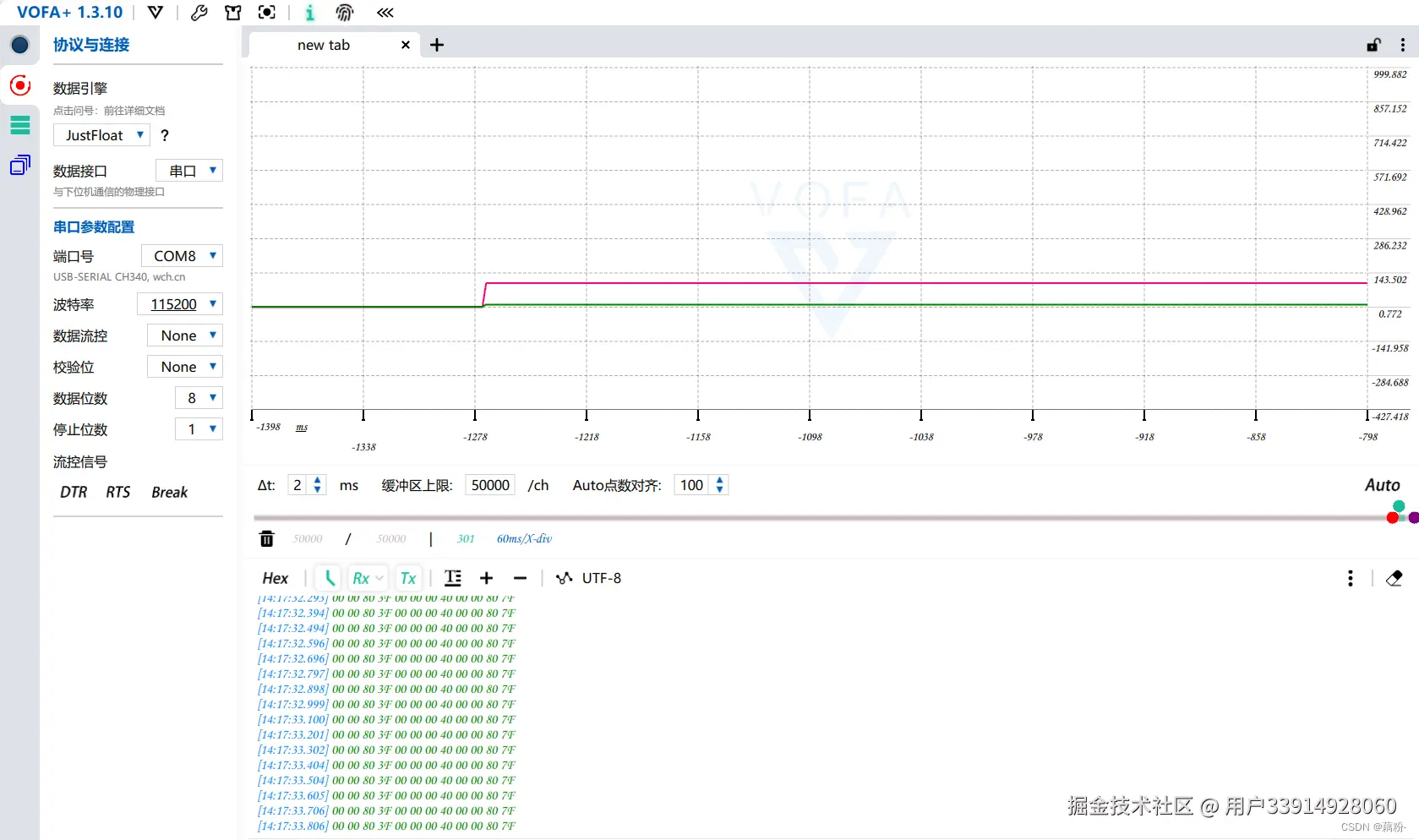Image resolution: width=1419 pixels, height=840 pixels.
Task: Click the UTF-8 encoding label
Action: point(602,578)
